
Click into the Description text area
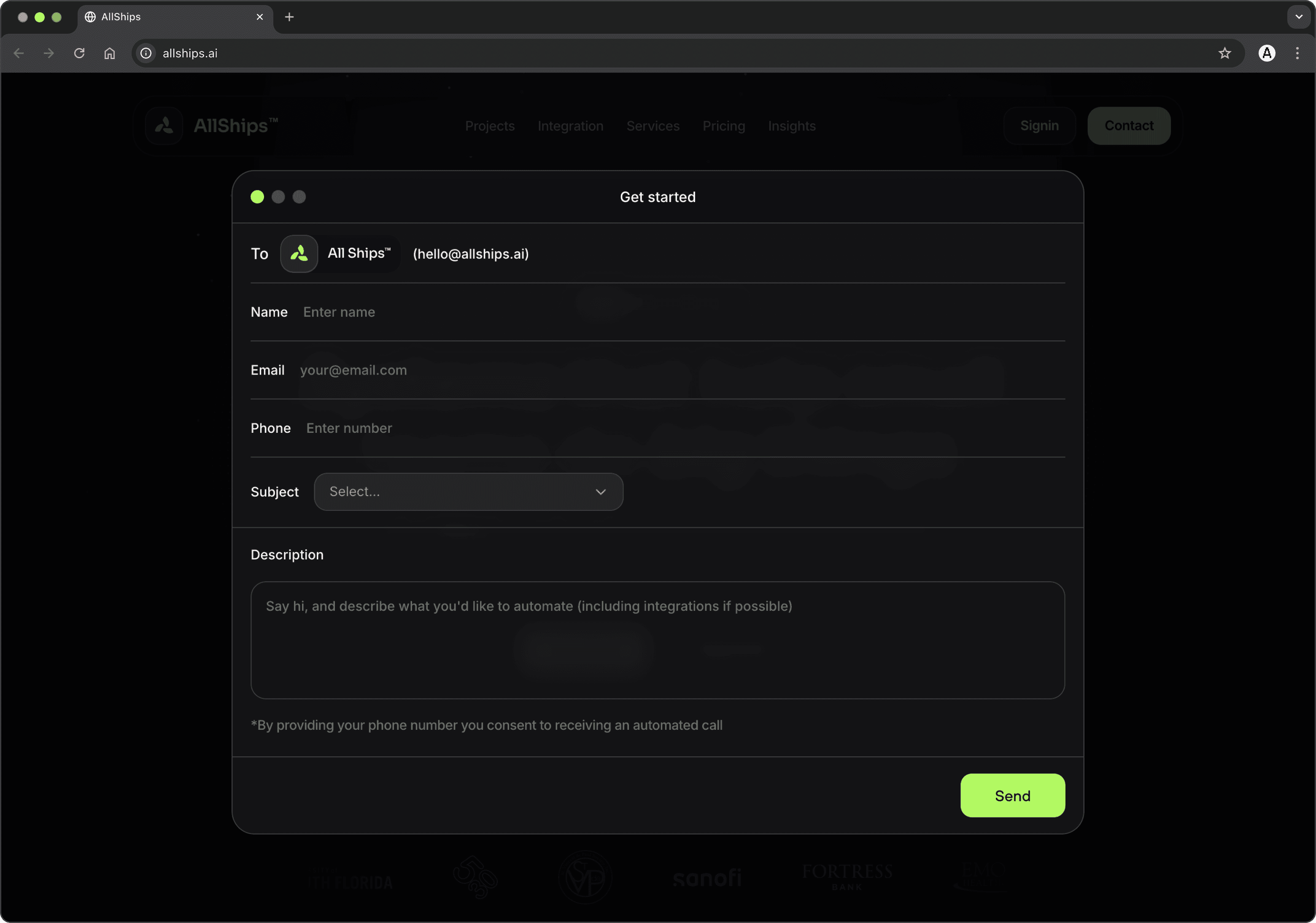[x=658, y=640]
